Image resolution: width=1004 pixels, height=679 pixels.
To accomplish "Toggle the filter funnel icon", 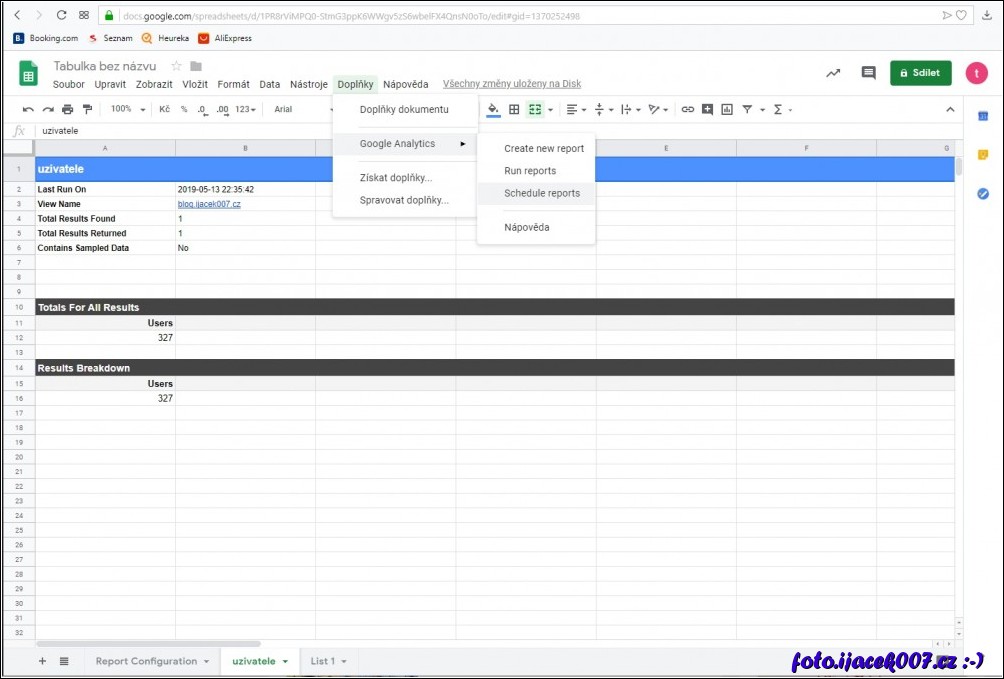I will coord(747,109).
